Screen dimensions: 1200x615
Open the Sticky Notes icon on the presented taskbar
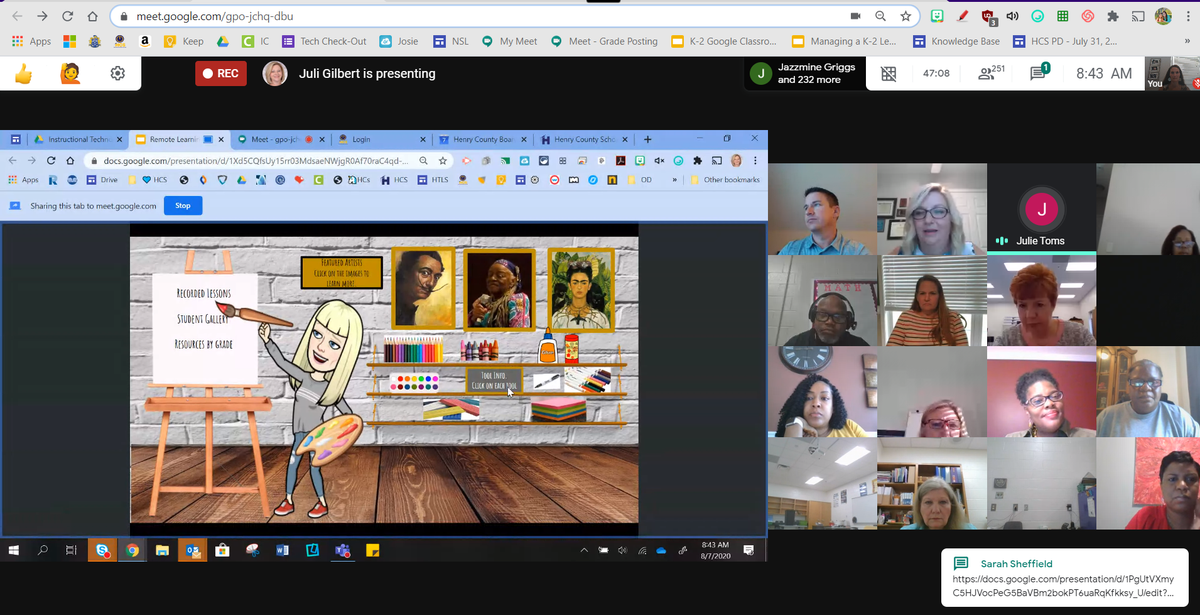(x=372, y=550)
